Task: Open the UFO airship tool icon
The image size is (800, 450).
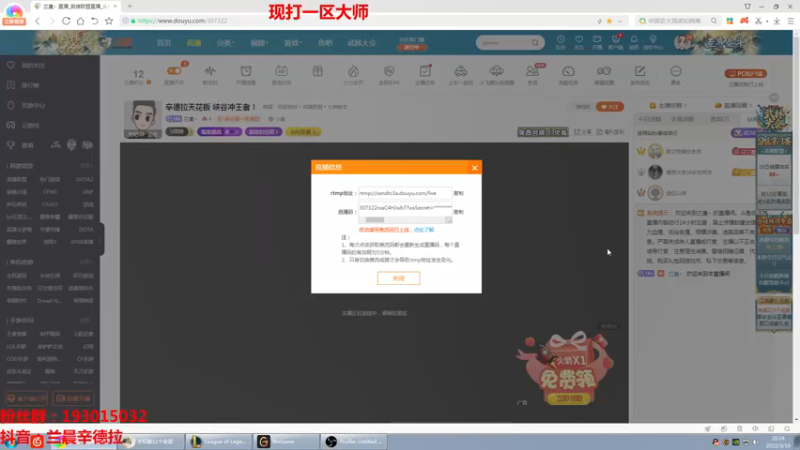Action: click(x=496, y=71)
